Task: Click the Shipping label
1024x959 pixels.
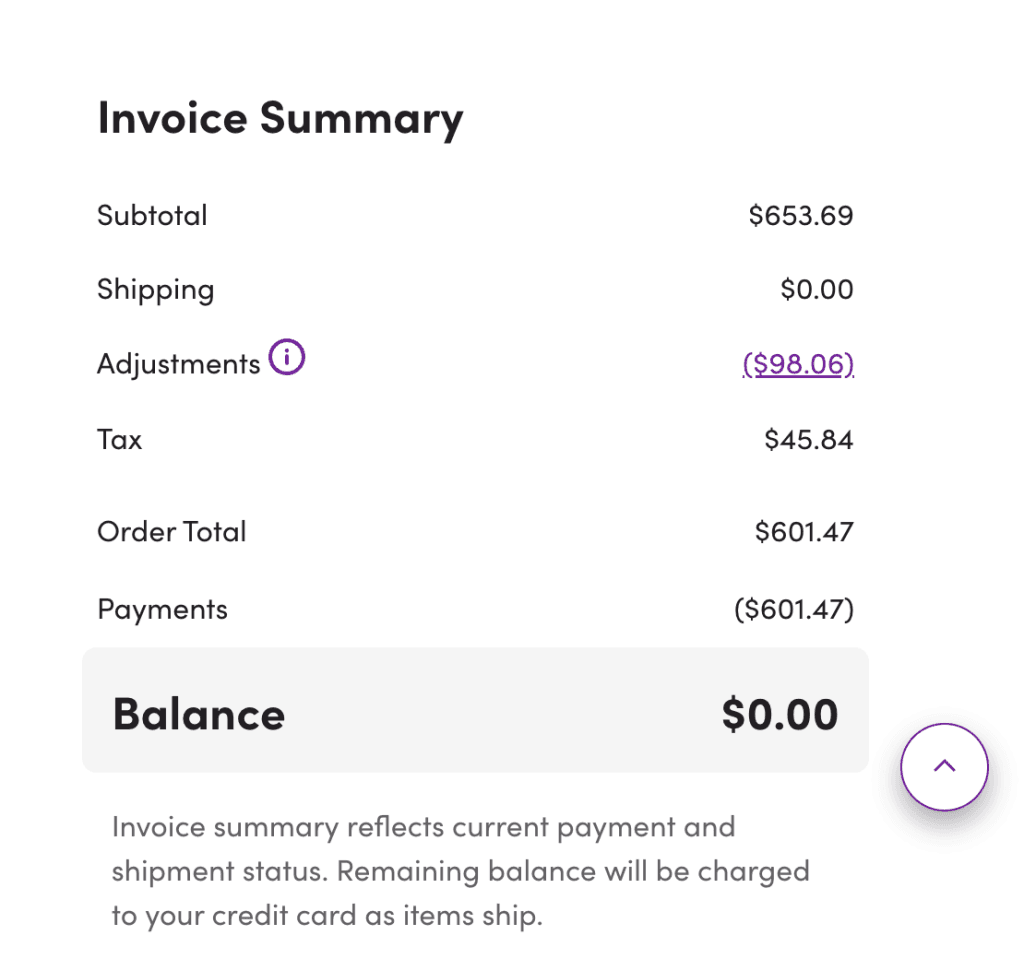Action: [x=155, y=290]
